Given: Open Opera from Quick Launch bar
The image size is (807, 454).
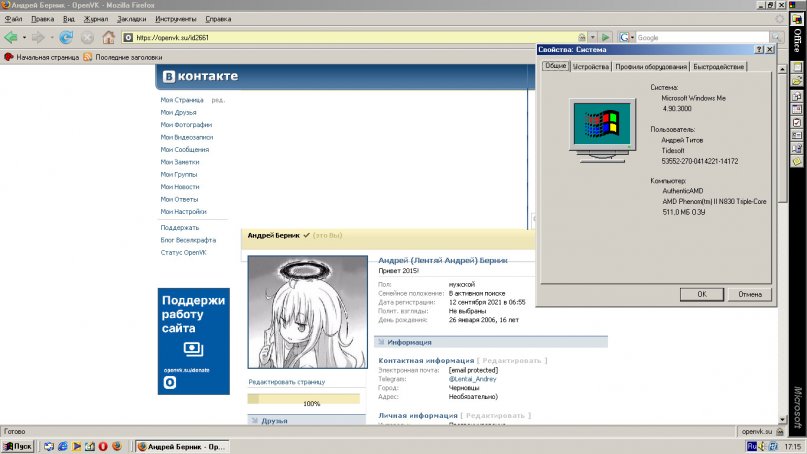Looking at the screenshot, I should 102,446.
